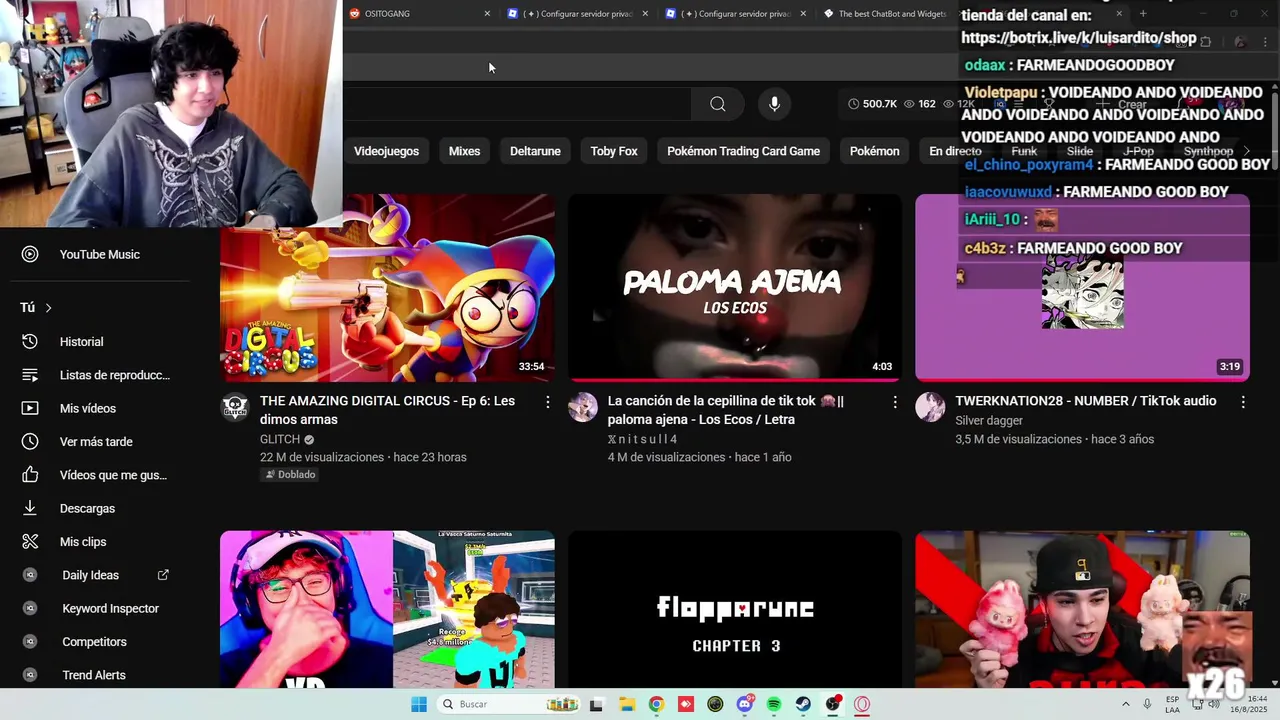Screen dimensions: 1280x720
Task: Select the Pokémon filter chip
Action: [875, 151]
